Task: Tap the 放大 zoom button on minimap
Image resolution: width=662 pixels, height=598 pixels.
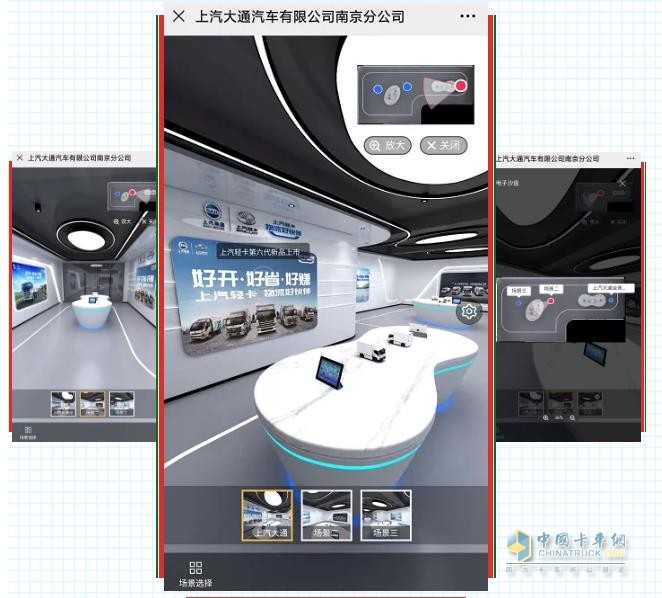Action: pyautogui.click(x=387, y=146)
